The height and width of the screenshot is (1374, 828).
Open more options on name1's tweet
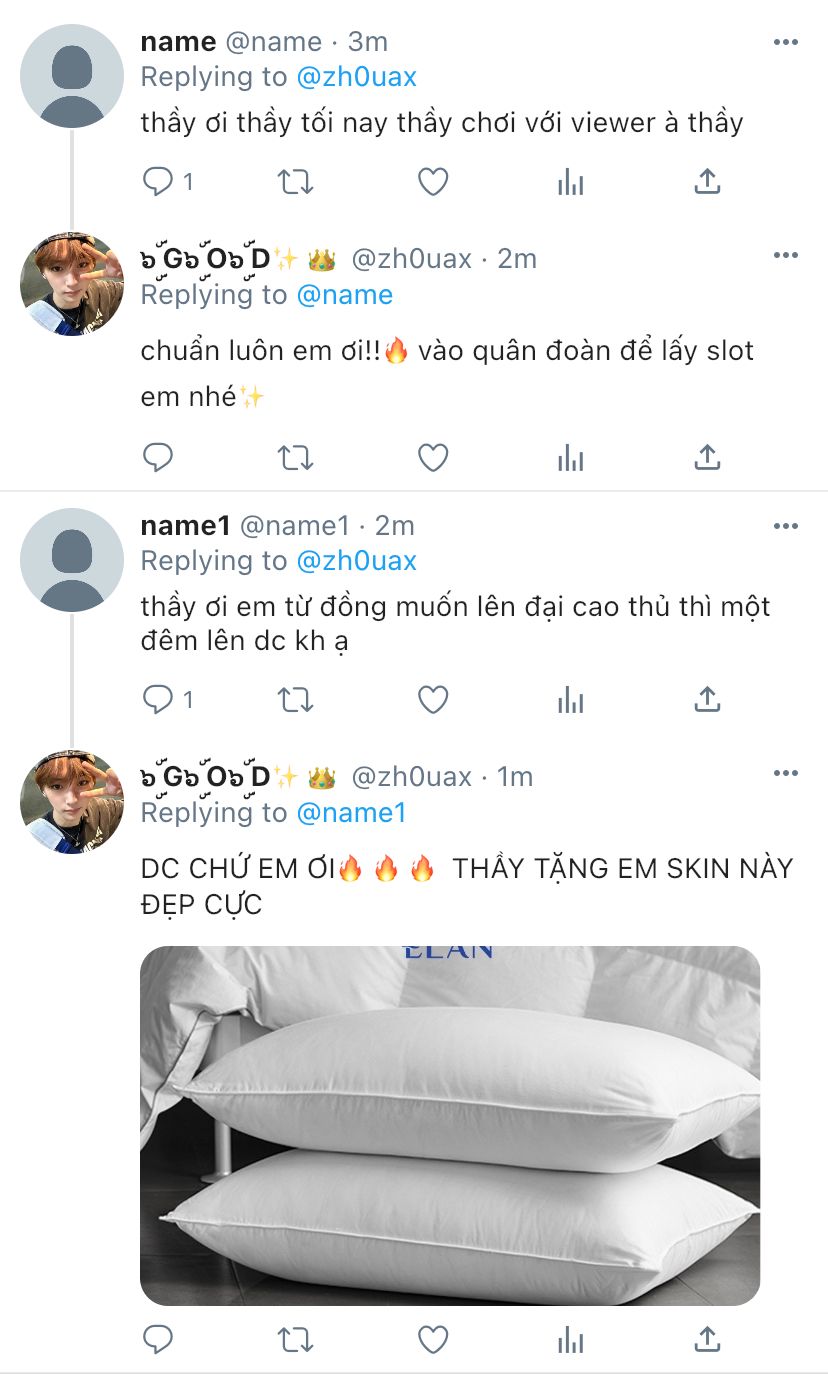click(786, 526)
